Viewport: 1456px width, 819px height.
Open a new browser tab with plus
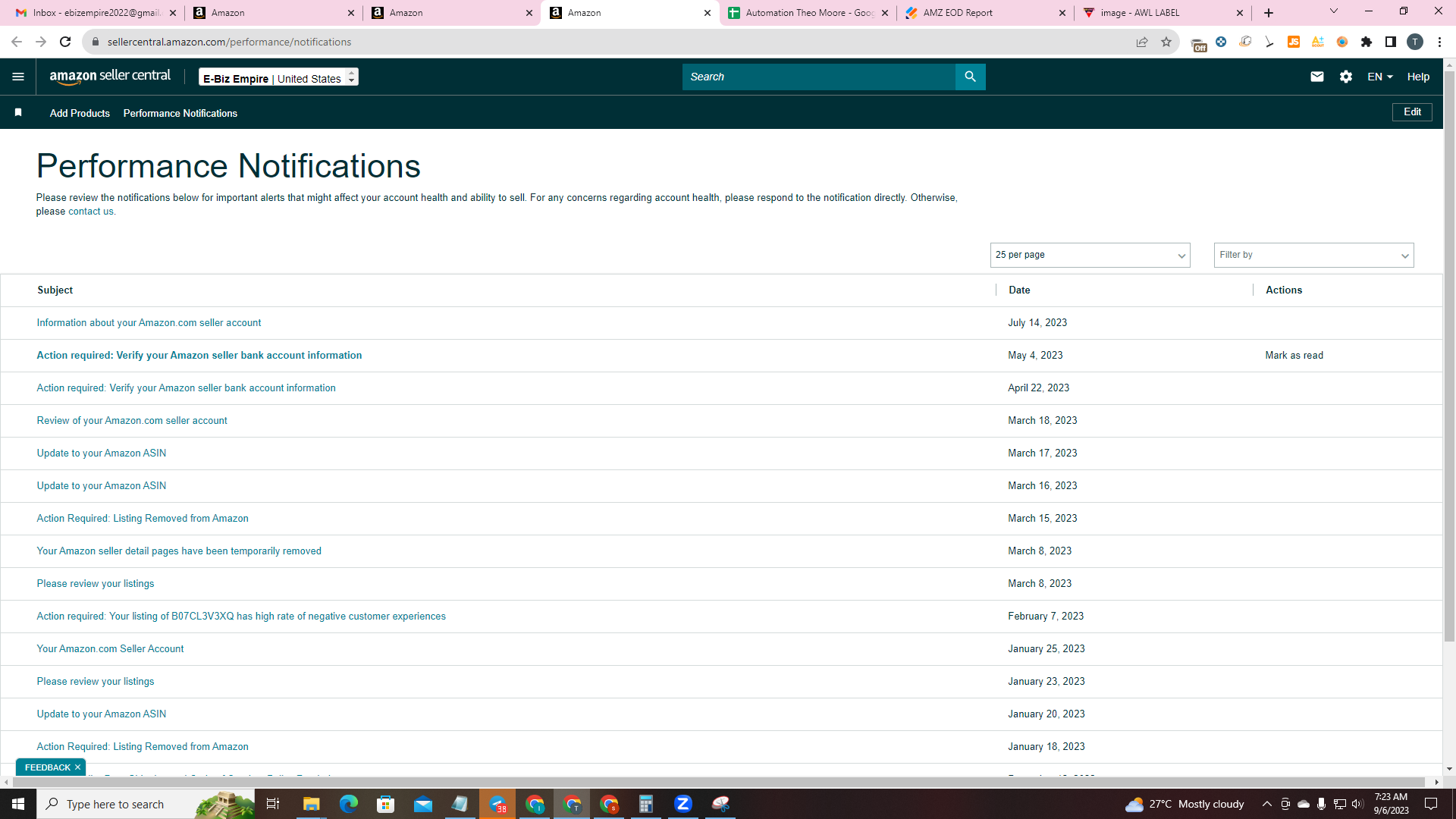(1269, 13)
